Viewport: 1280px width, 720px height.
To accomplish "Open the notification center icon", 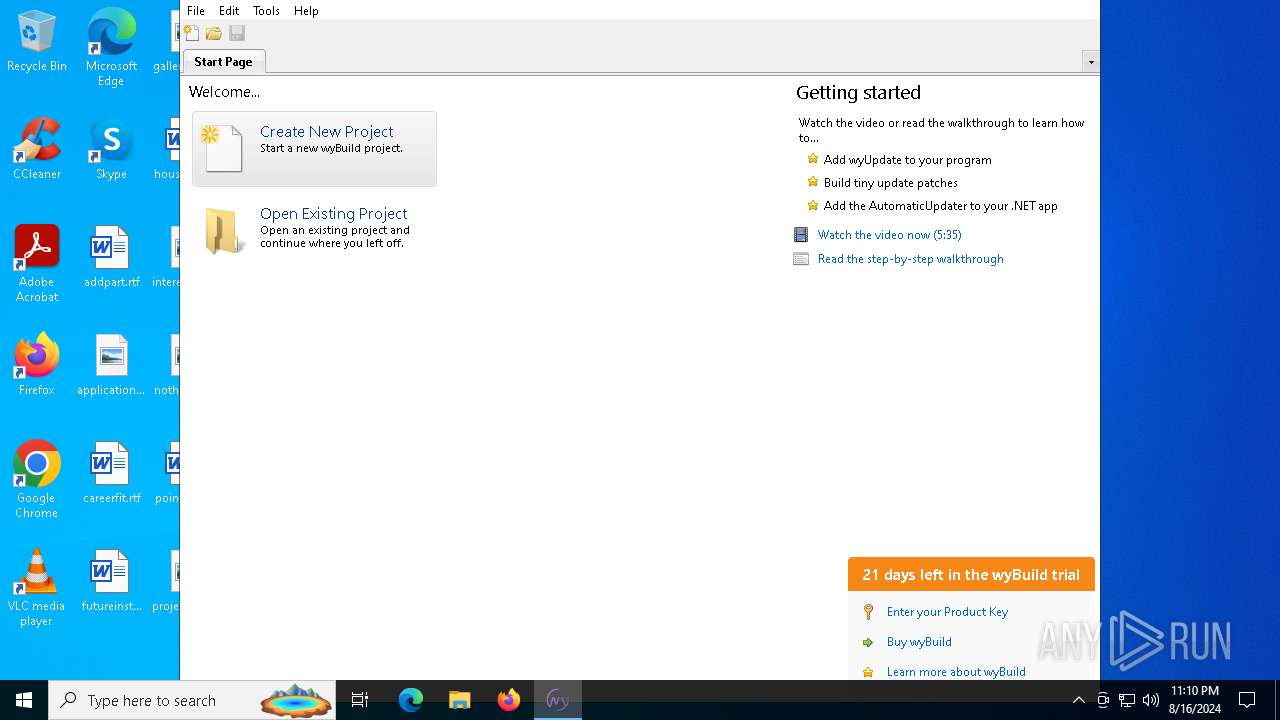I will coord(1247,700).
